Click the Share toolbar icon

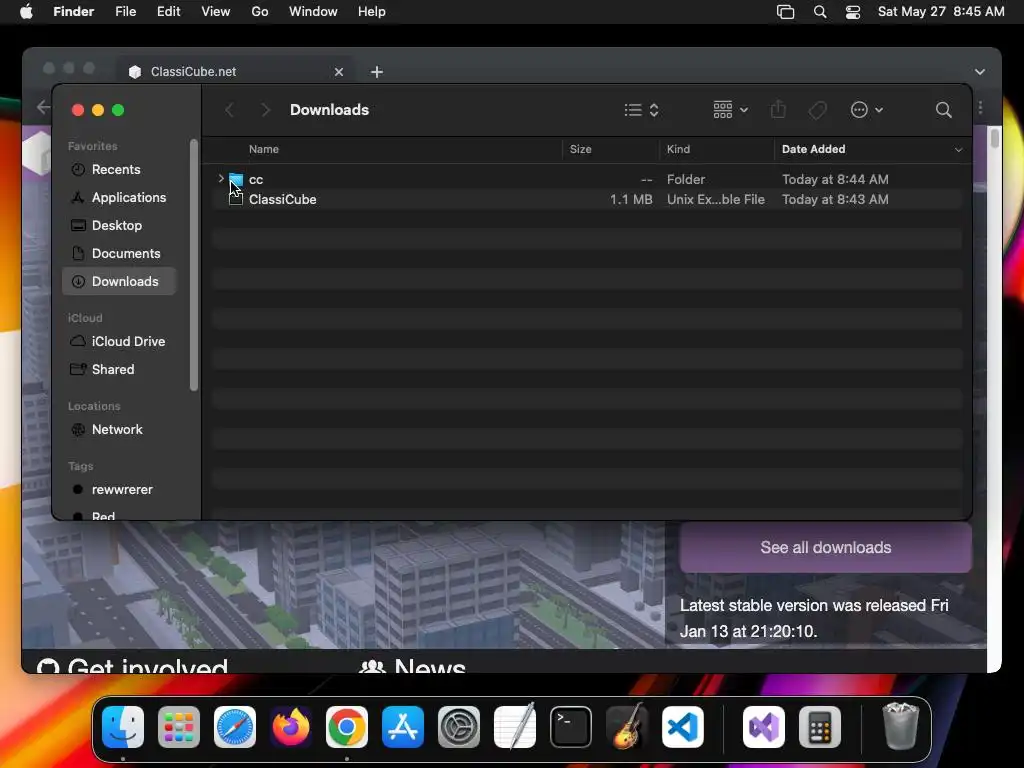pos(778,110)
